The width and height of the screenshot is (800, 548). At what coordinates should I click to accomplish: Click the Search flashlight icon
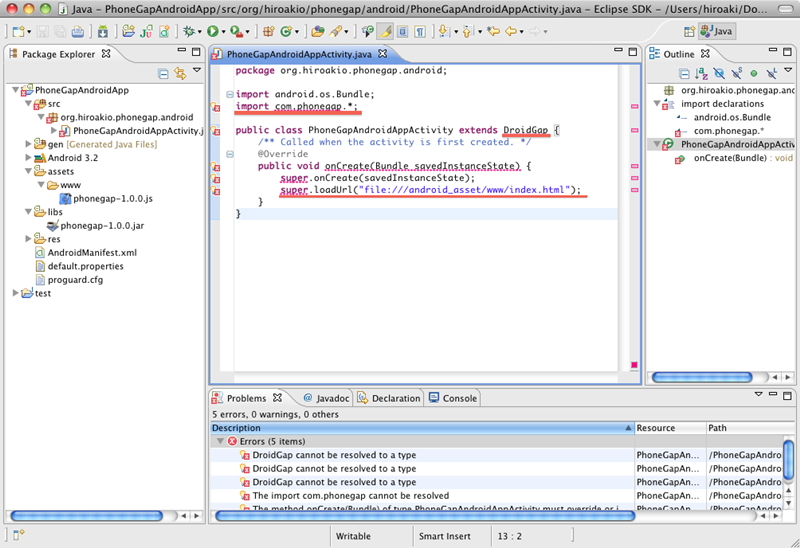pyautogui.click(x=335, y=32)
